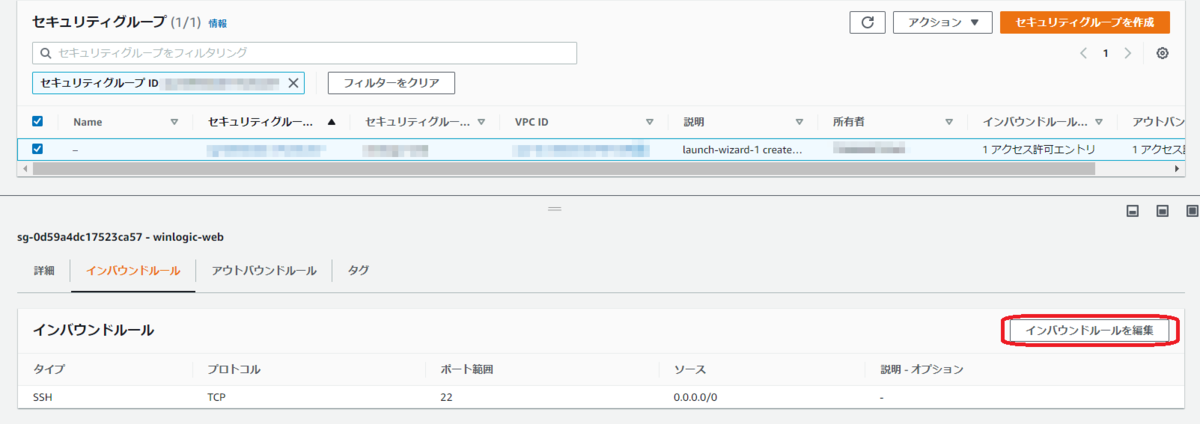Click SSH type cell in inbound rules
The image size is (1200, 424).
click(45, 397)
